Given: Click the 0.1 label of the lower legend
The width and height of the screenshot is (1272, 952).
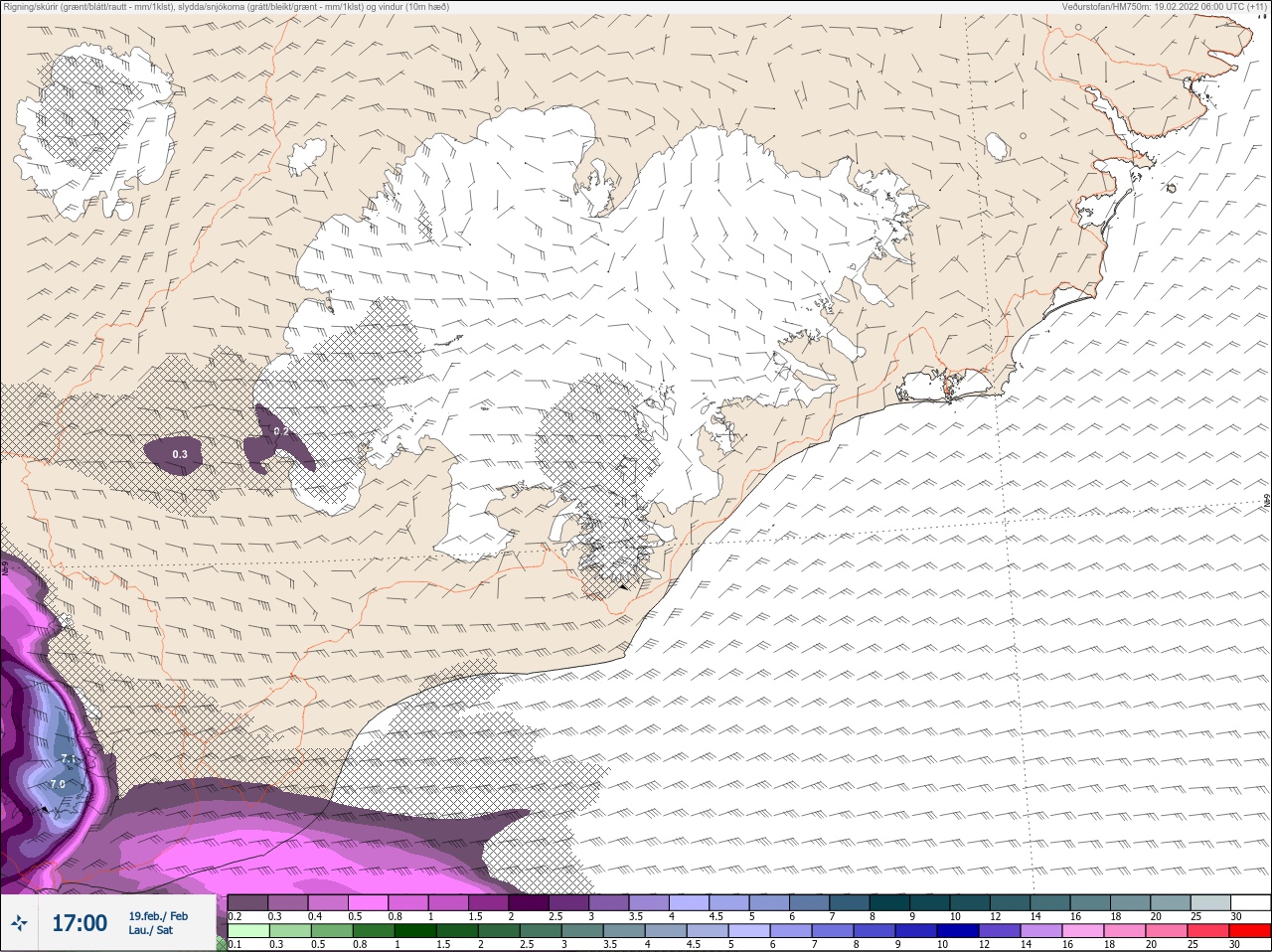Looking at the screenshot, I should 234,945.
